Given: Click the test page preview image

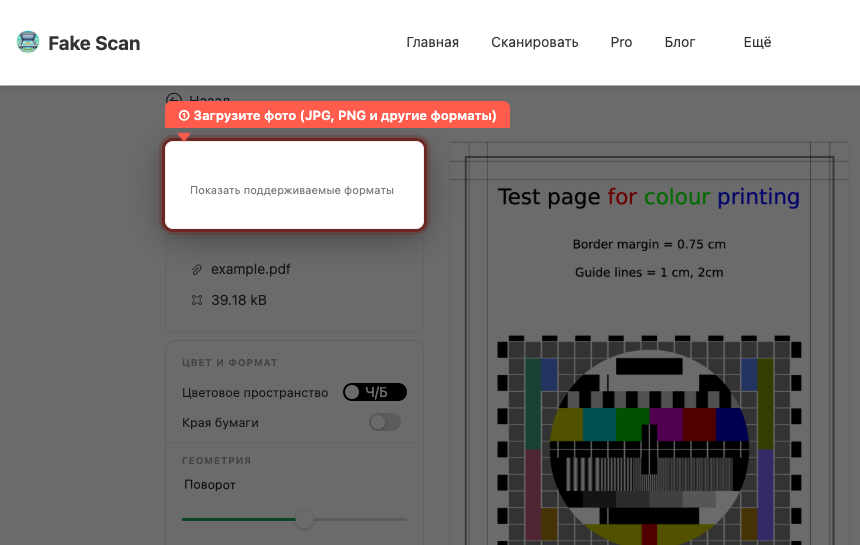Looking at the screenshot, I should pyautogui.click(x=649, y=343).
